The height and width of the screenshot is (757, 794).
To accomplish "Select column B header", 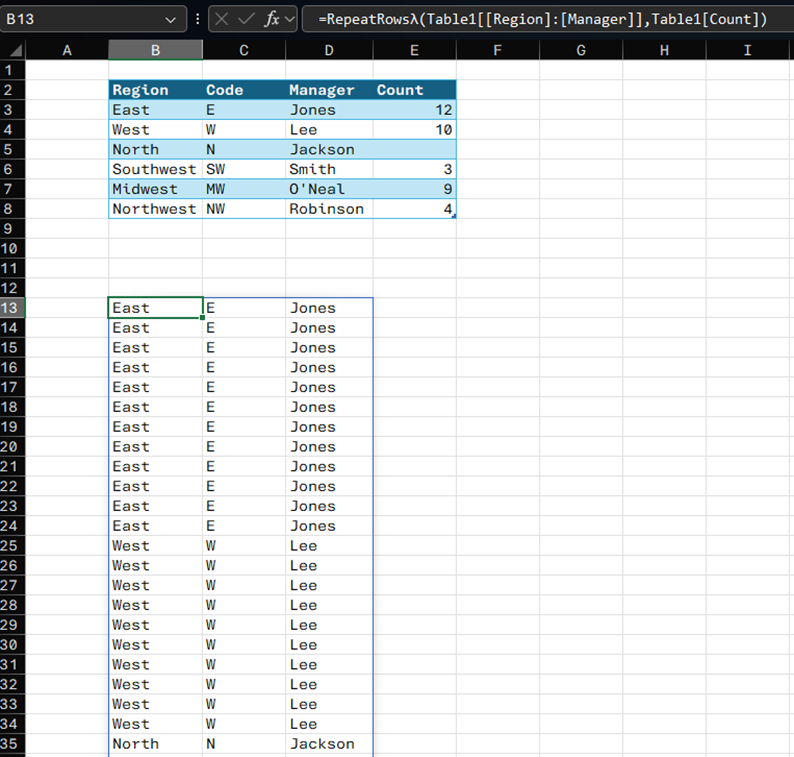I will point(155,50).
